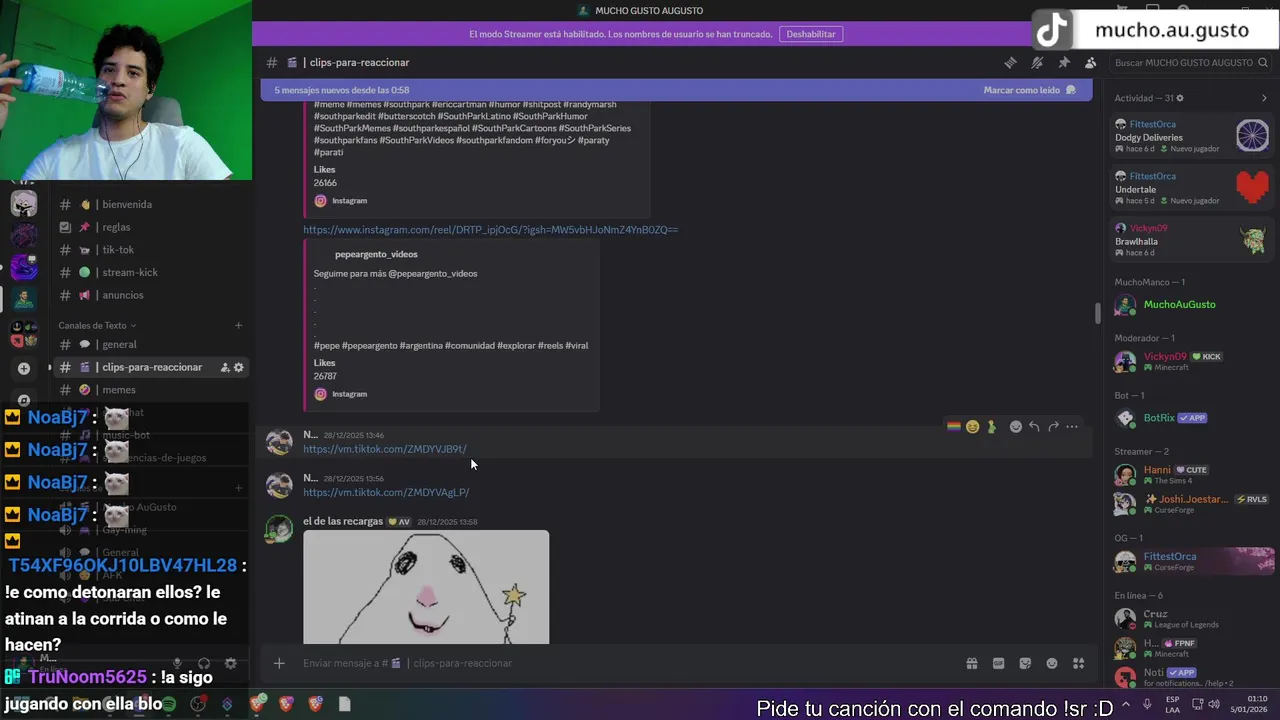The width and height of the screenshot is (1280, 720).
Task: Open the apps launcher icon
Action: click(1078, 663)
